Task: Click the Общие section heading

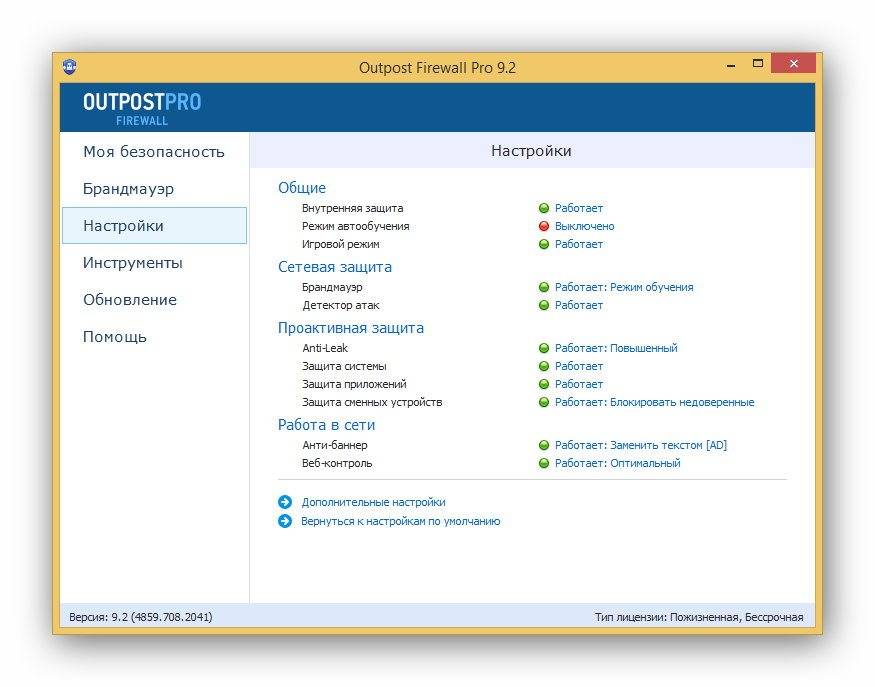Action: point(302,188)
